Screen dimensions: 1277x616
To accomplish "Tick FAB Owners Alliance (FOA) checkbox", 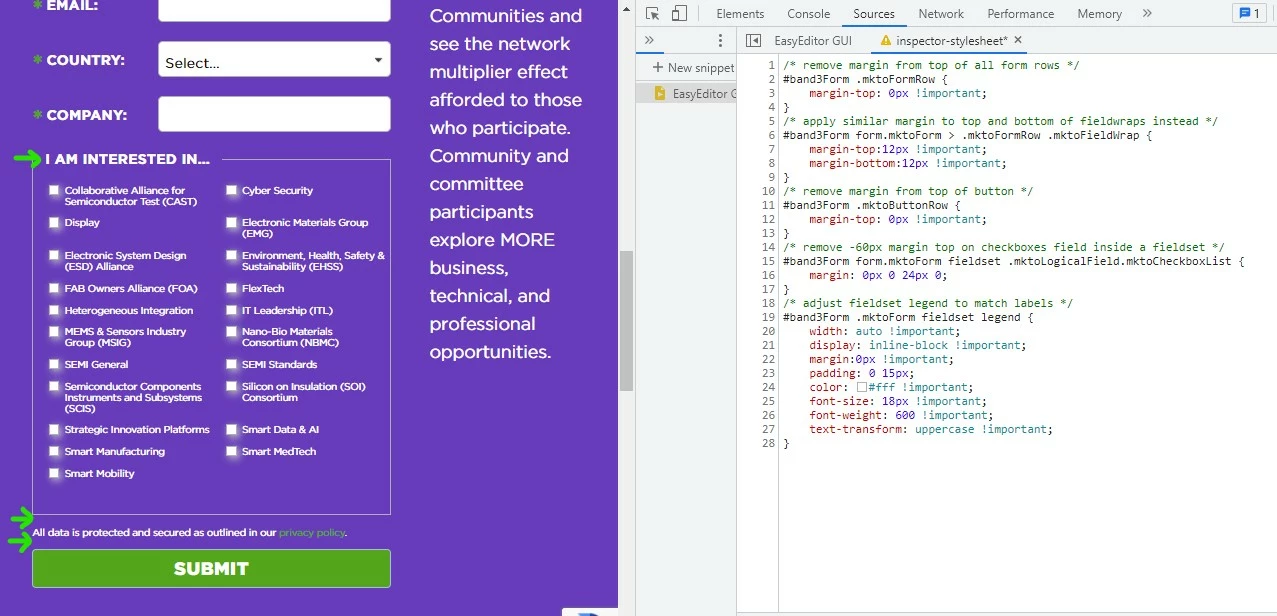I will [54, 288].
